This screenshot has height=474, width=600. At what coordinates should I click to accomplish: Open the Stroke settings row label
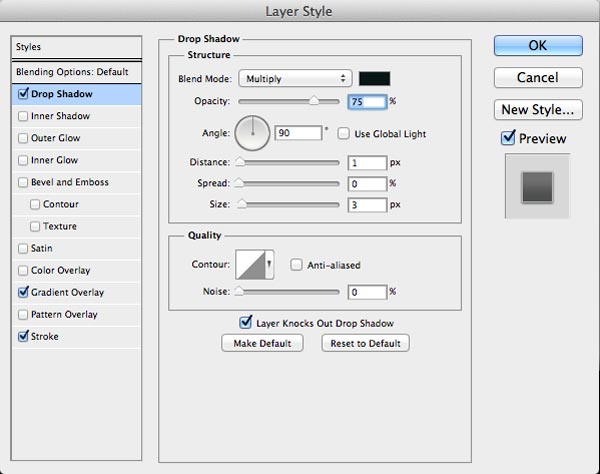click(x=45, y=337)
